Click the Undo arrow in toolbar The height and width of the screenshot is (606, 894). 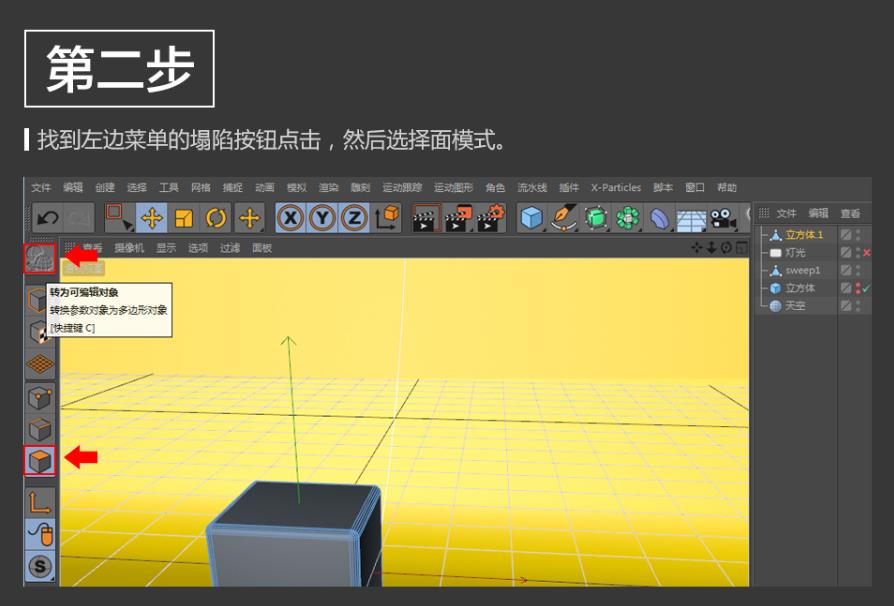click(x=47, y=217)
